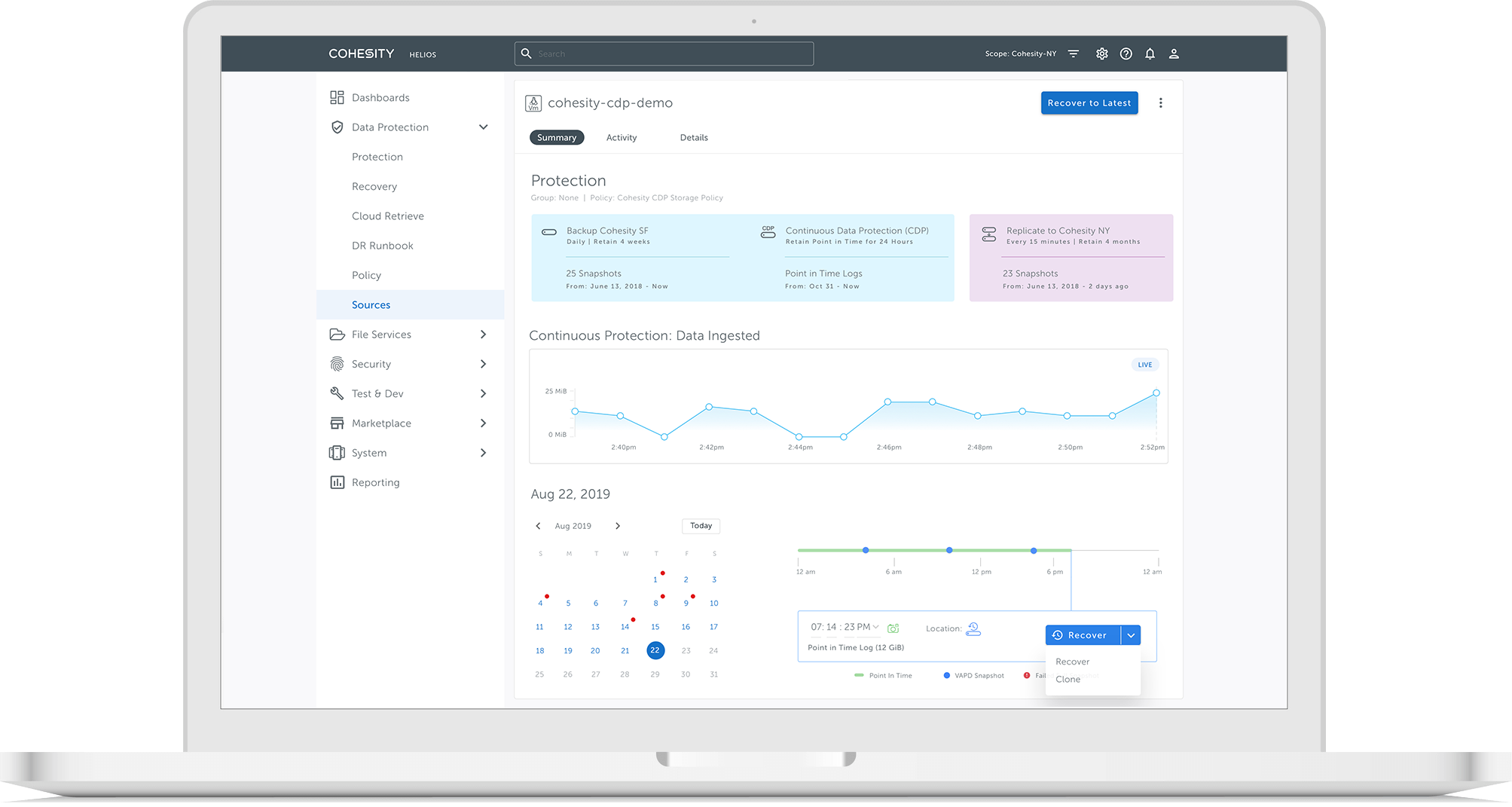Open the Recover split-button dropdown arrow
Screen dimensions: 1512x807
coord(1131,635)
